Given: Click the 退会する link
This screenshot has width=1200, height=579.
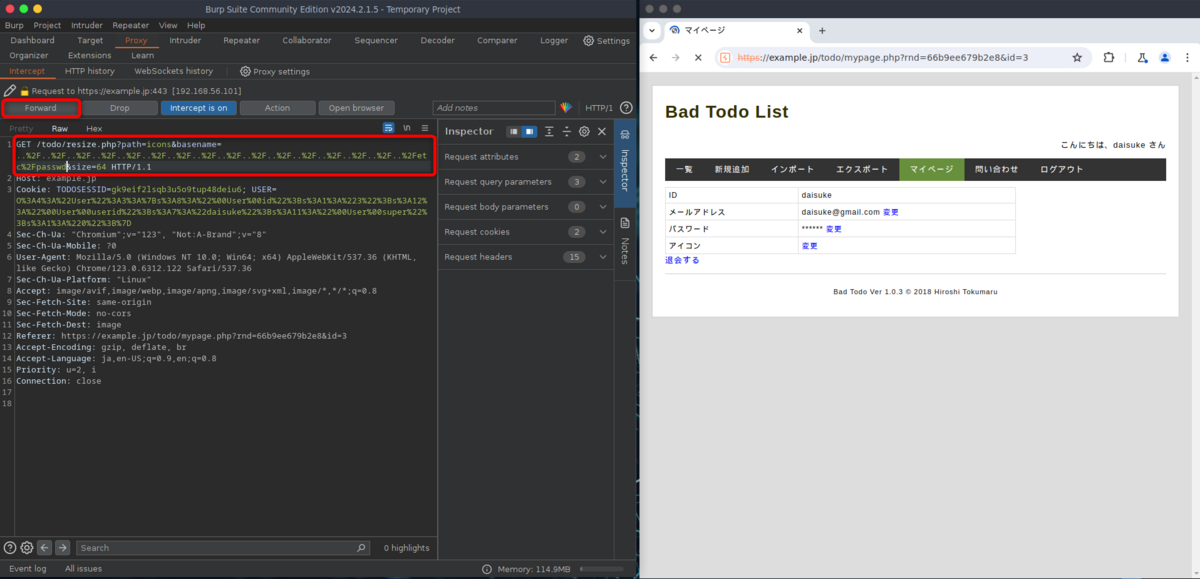Looking at the screenshot, I should coord(682,260).
